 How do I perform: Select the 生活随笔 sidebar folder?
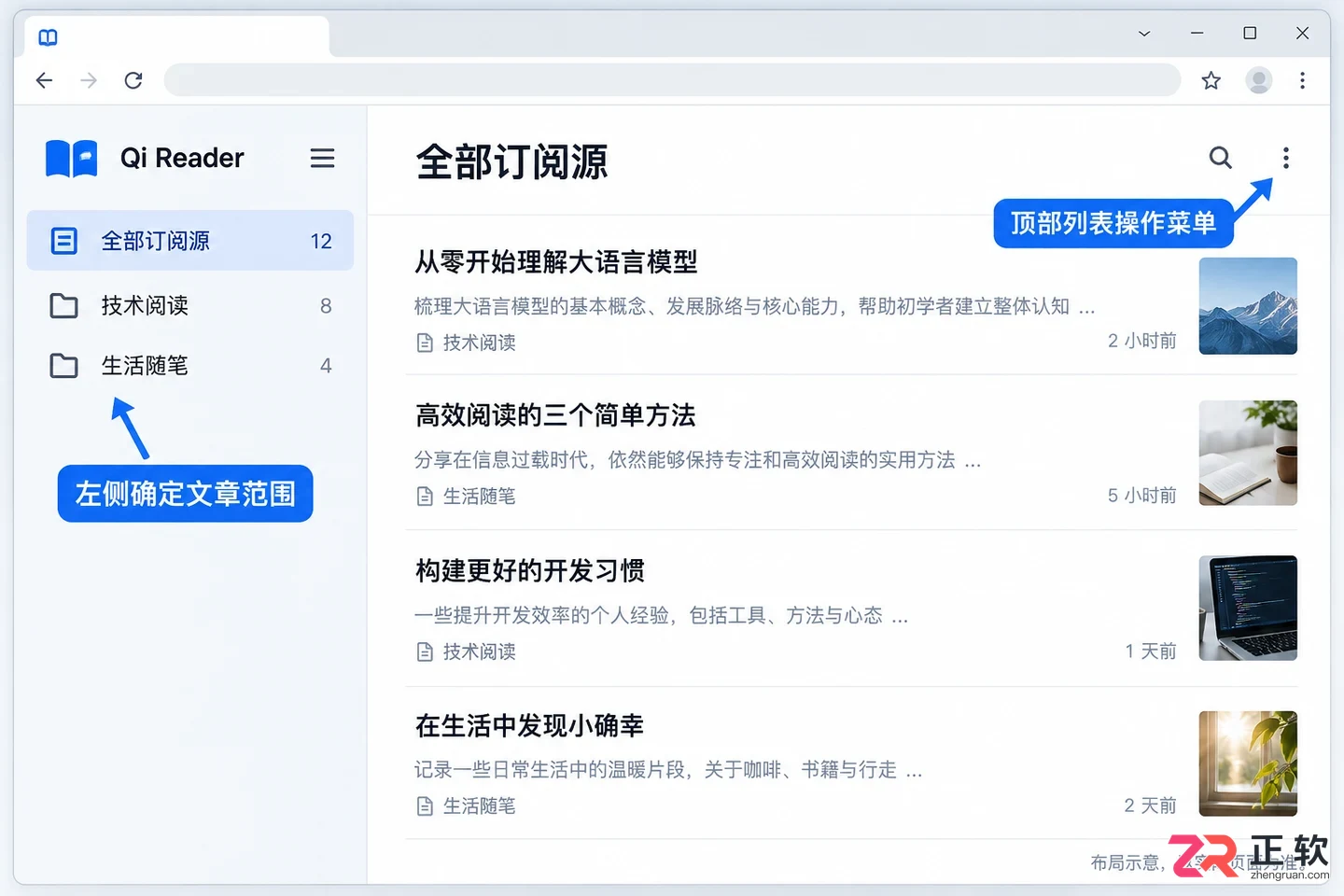[x=190, y=365]
